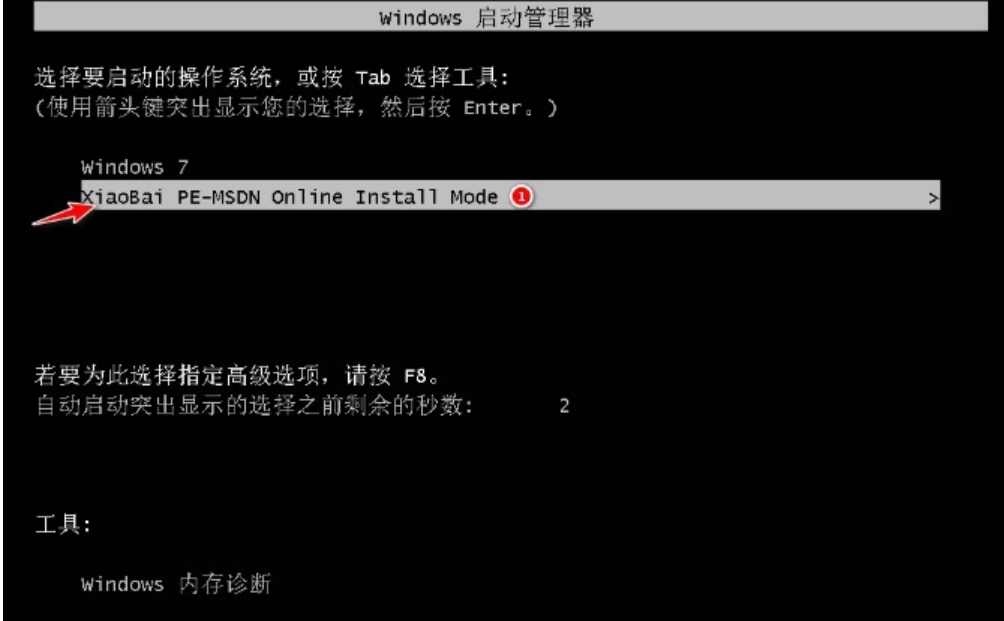Click the Enter key label in the hint
Screen dimensions: 1004x621
[x=492, y=108]
